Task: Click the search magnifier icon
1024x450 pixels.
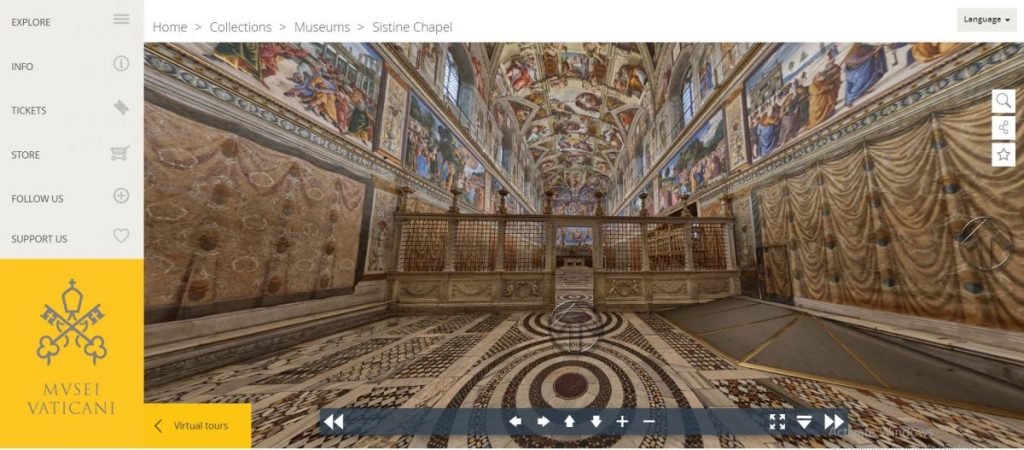Action: [x=1004, y=100]
